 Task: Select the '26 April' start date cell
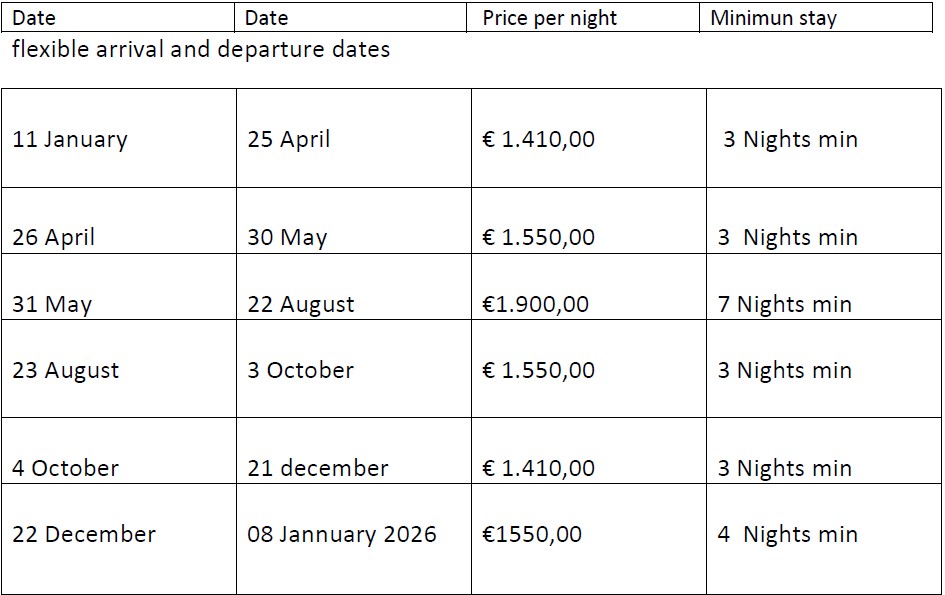[x=119, y=221]
